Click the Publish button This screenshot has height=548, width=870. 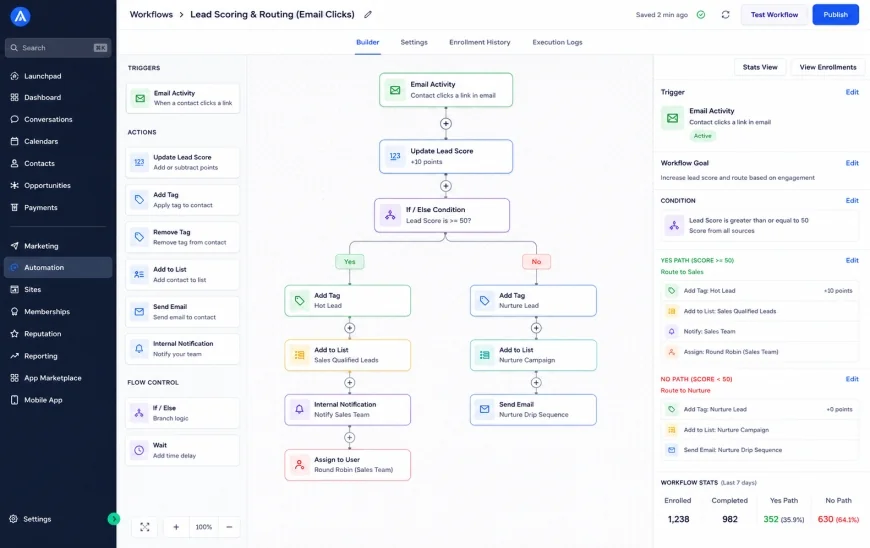pyautogui.click(x=835, y=14)
